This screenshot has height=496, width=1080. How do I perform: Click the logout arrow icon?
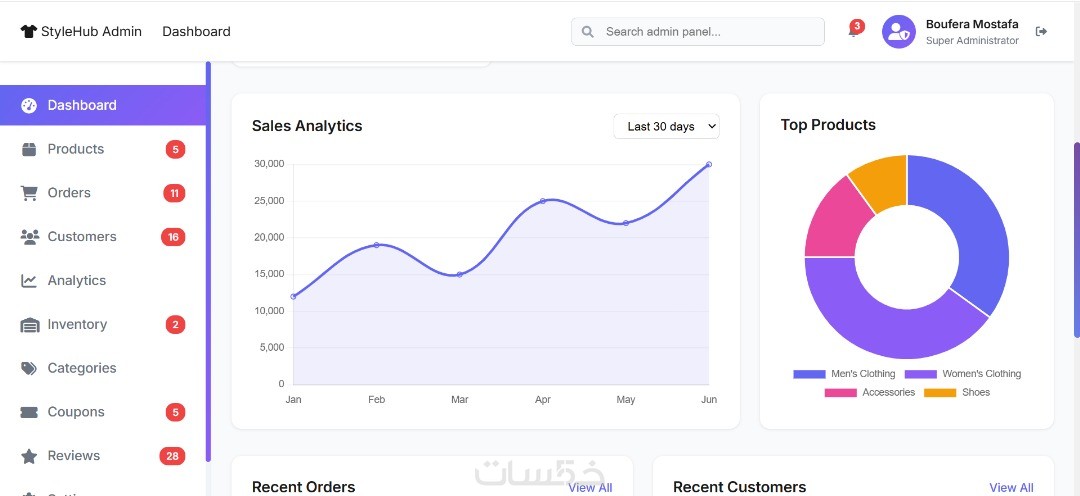pyautogui.click(x=1041, y=32)
